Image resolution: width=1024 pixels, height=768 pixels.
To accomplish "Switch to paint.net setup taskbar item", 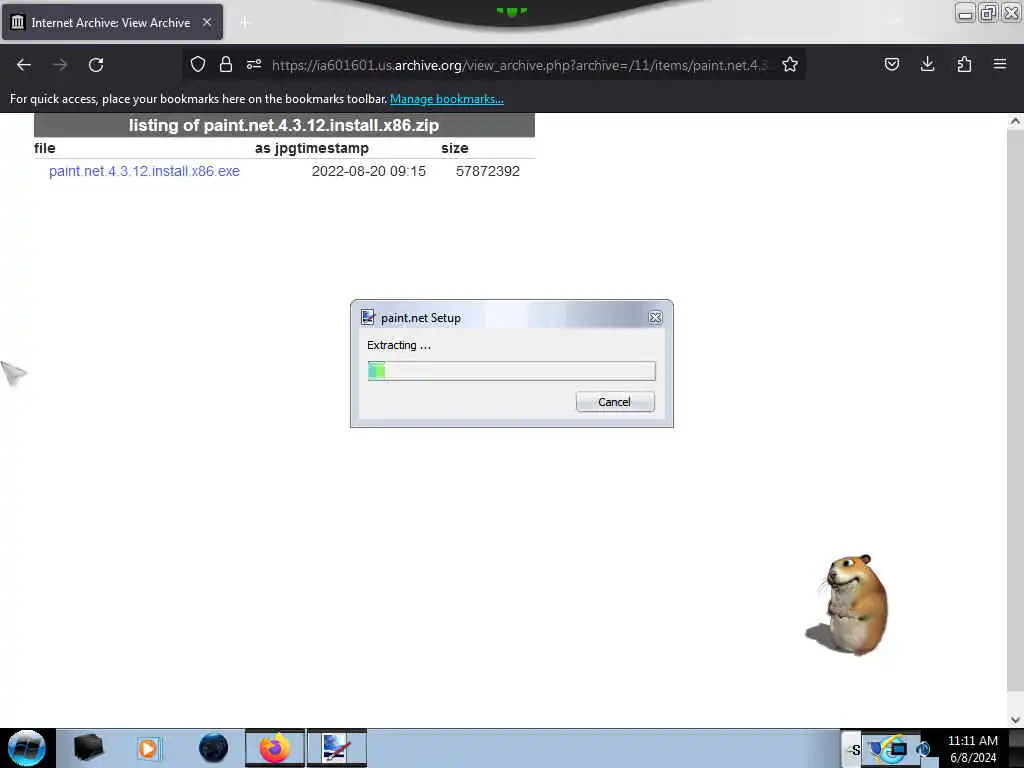I will coord(337,748).
